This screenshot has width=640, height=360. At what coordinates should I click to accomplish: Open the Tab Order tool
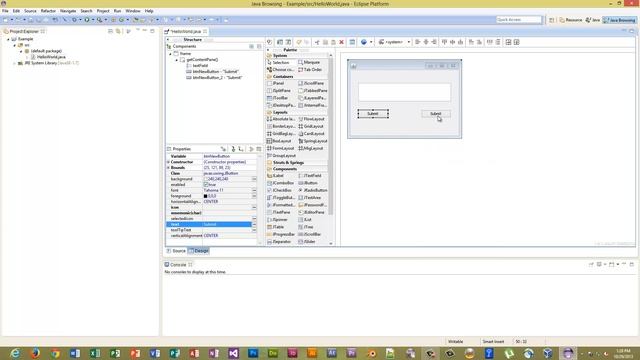tap(310, 70)
